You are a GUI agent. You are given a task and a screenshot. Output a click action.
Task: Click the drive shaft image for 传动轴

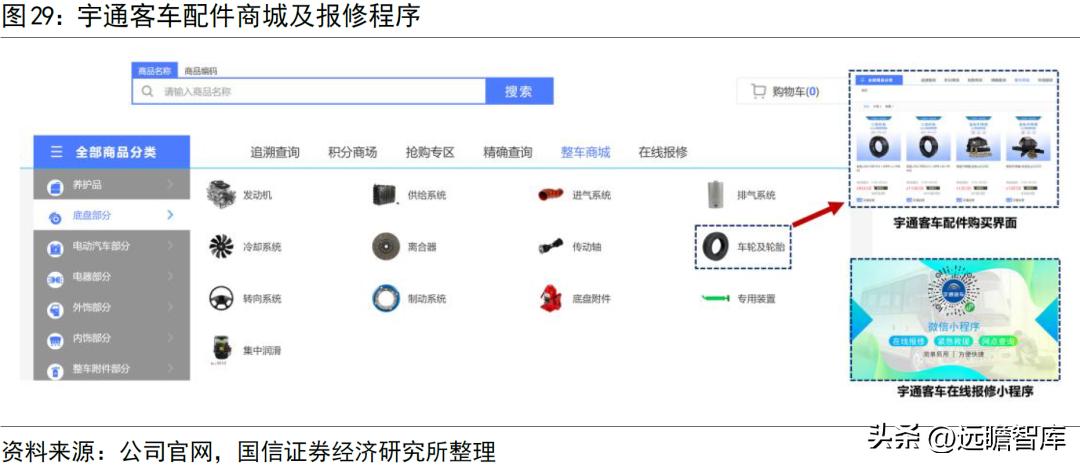click(551, 247)
